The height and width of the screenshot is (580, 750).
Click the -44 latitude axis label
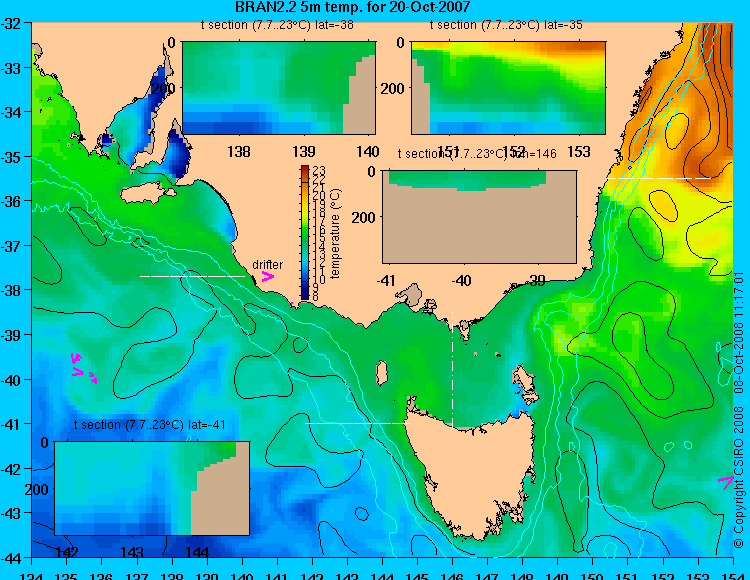(x=11, y=558)
